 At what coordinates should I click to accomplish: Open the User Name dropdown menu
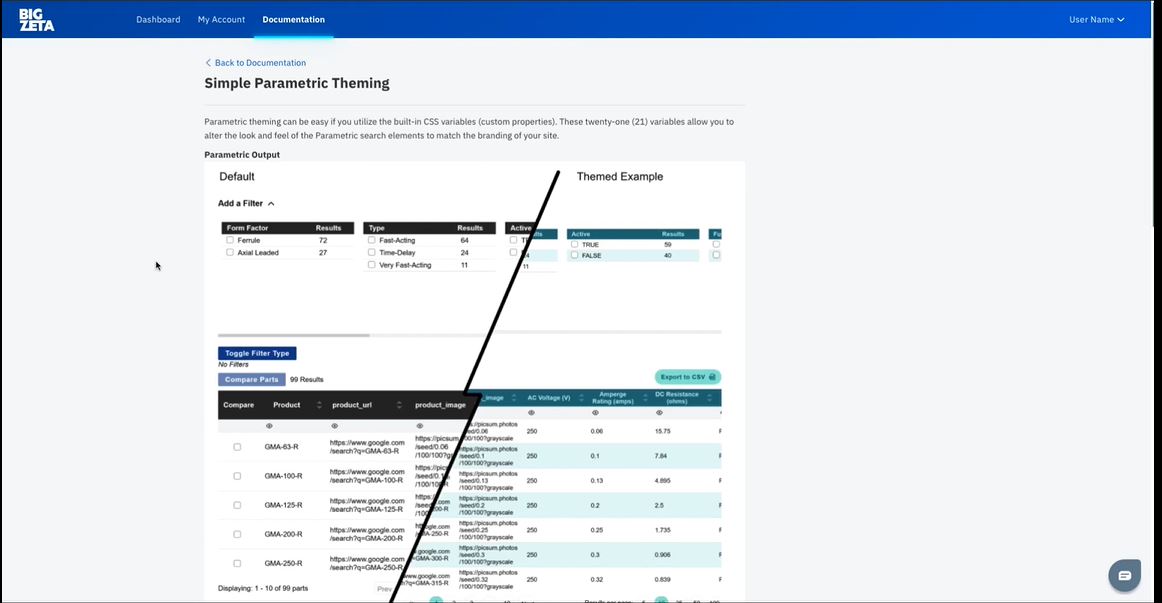(x=1096, y=19)
